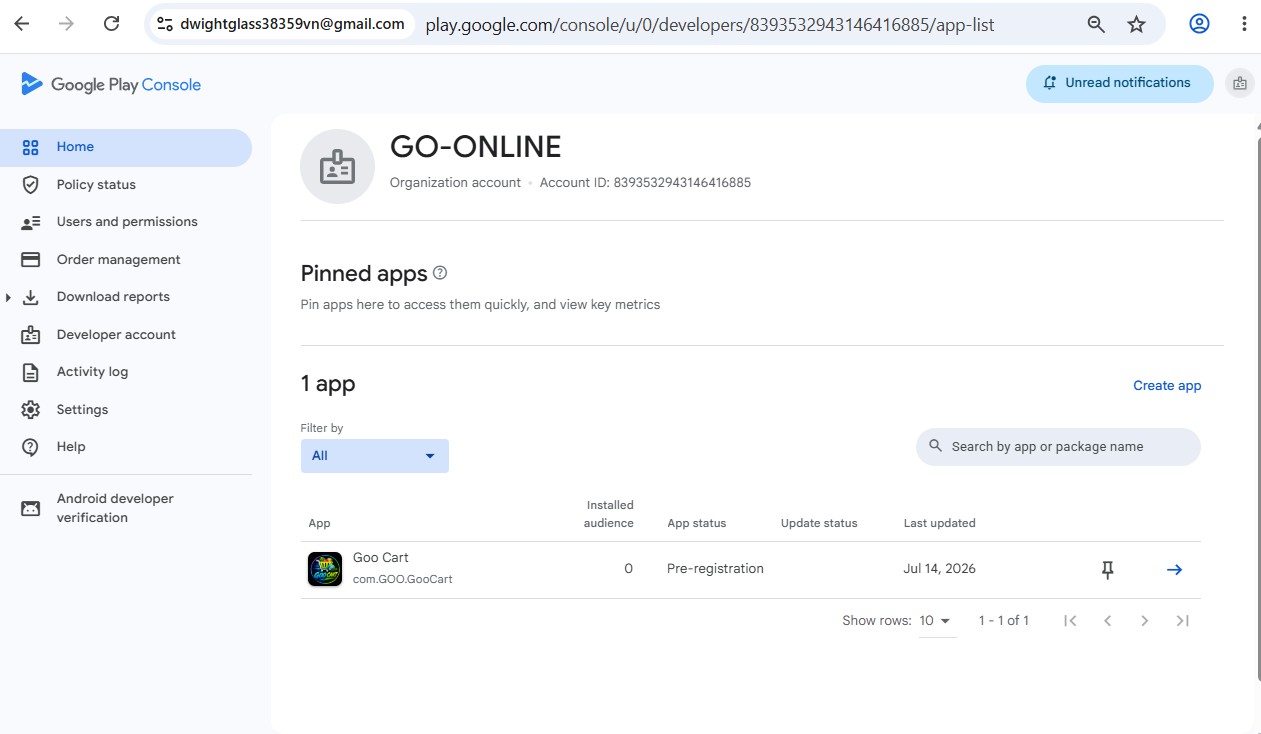Click the page vertical scrollbar
This screenshot has width=1261, height=734.
click(x=1257, y=410)
